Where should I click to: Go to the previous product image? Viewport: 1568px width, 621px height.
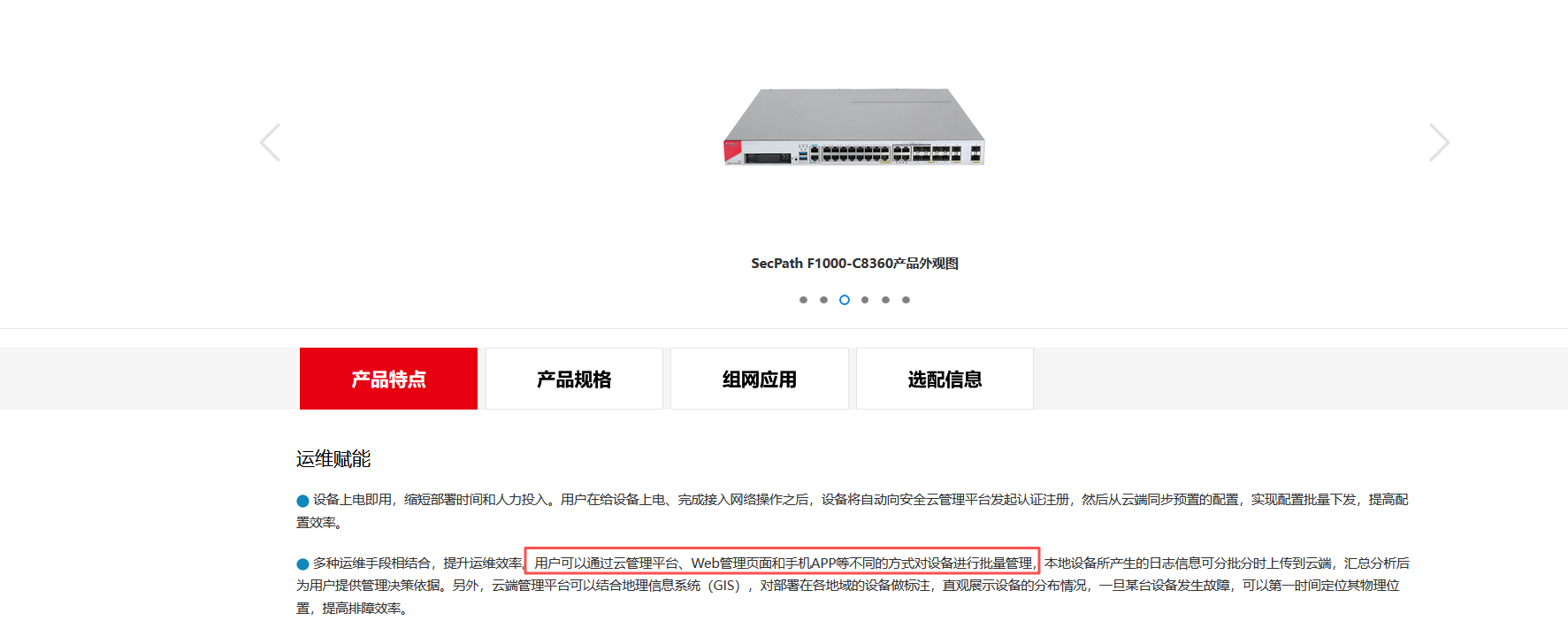pyautogui.click(x=270, y=142)
